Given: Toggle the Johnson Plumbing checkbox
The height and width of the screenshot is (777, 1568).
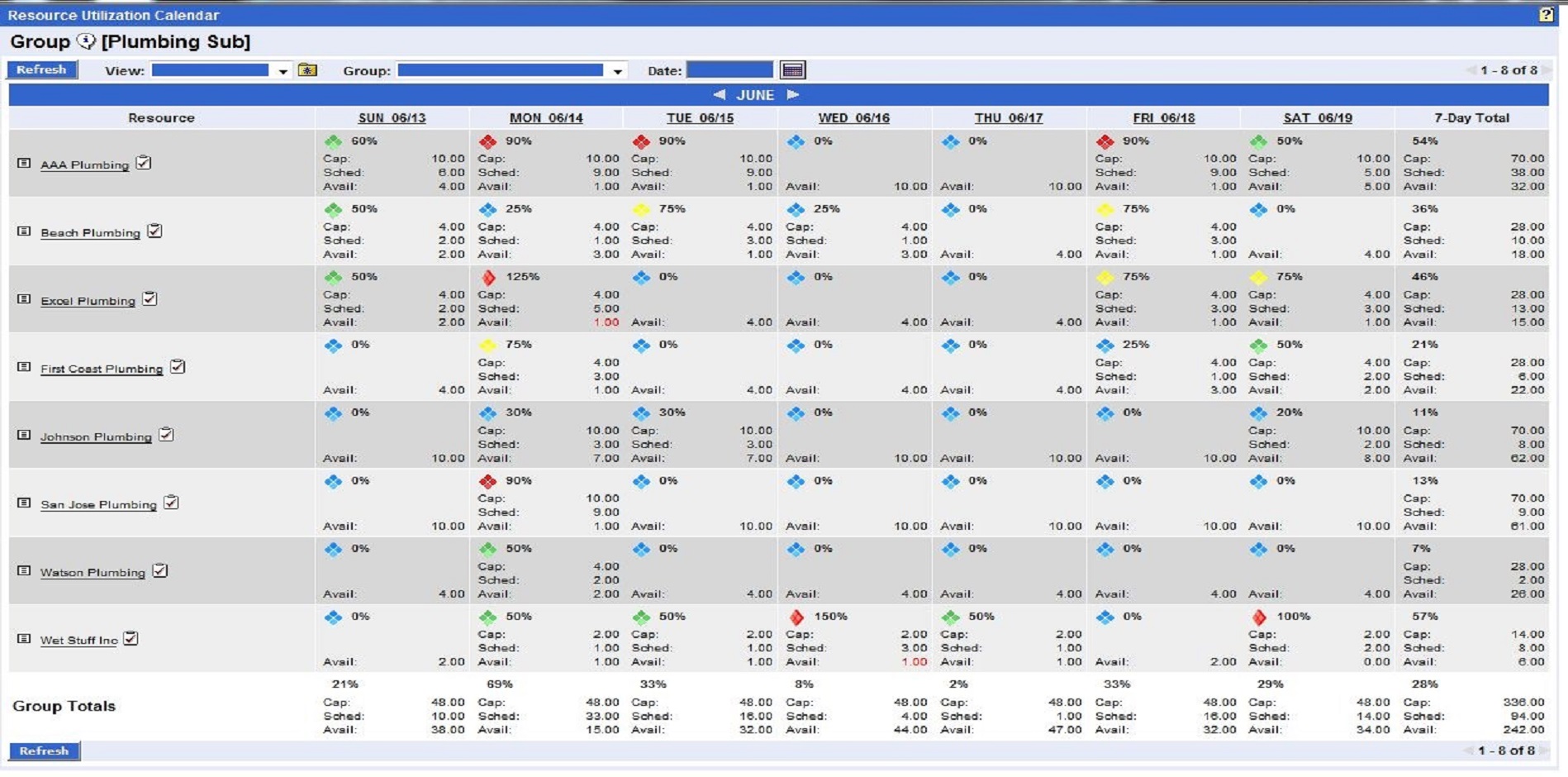Looking at the screenshot, I should pos(166,434).
